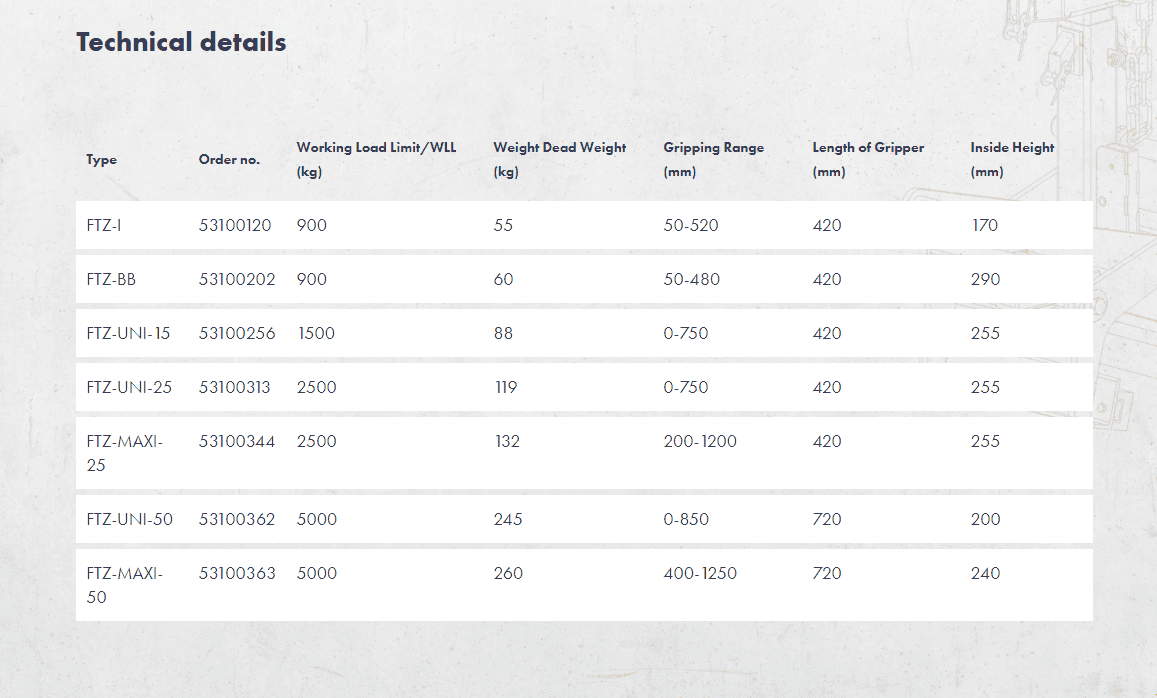Select the FTZ-UNI-25 type cell

click(129, 388)
